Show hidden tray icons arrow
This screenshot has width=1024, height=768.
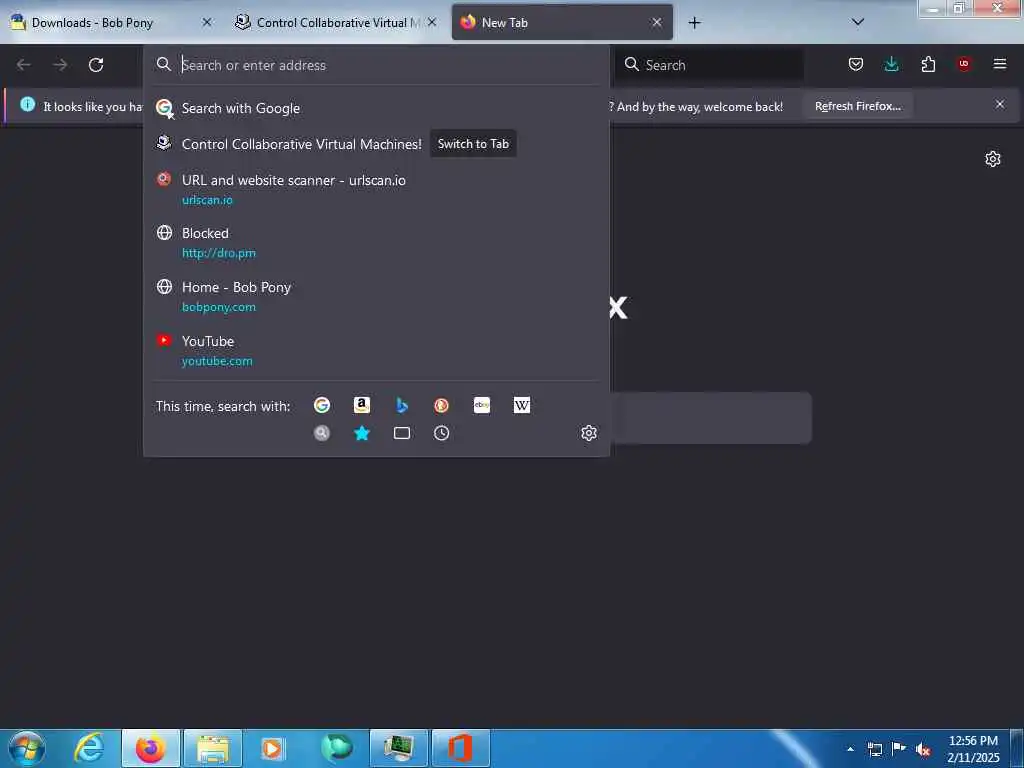(x=850, y=749)
